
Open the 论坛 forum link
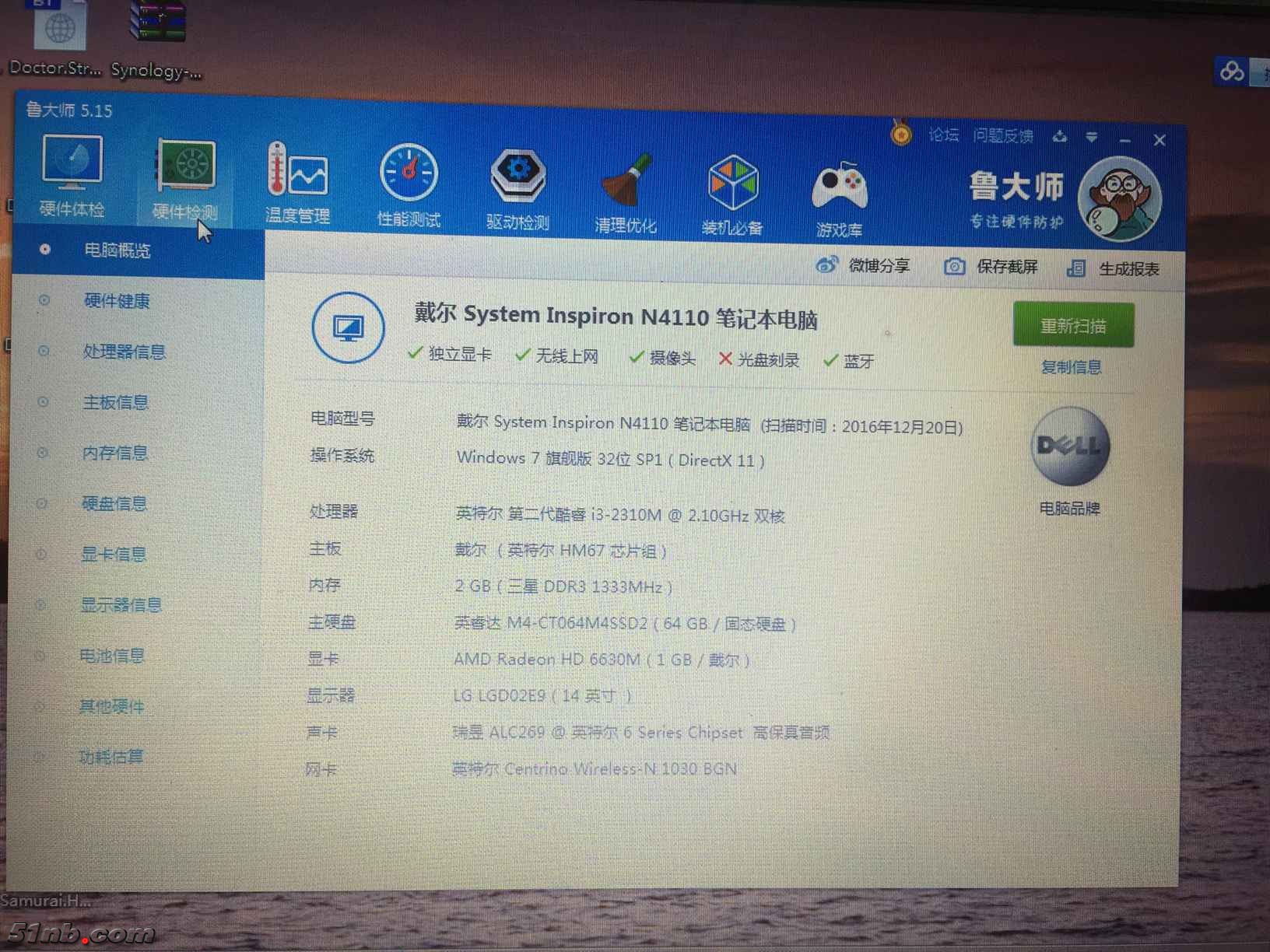pyautogui.click(x=943, y=135)
